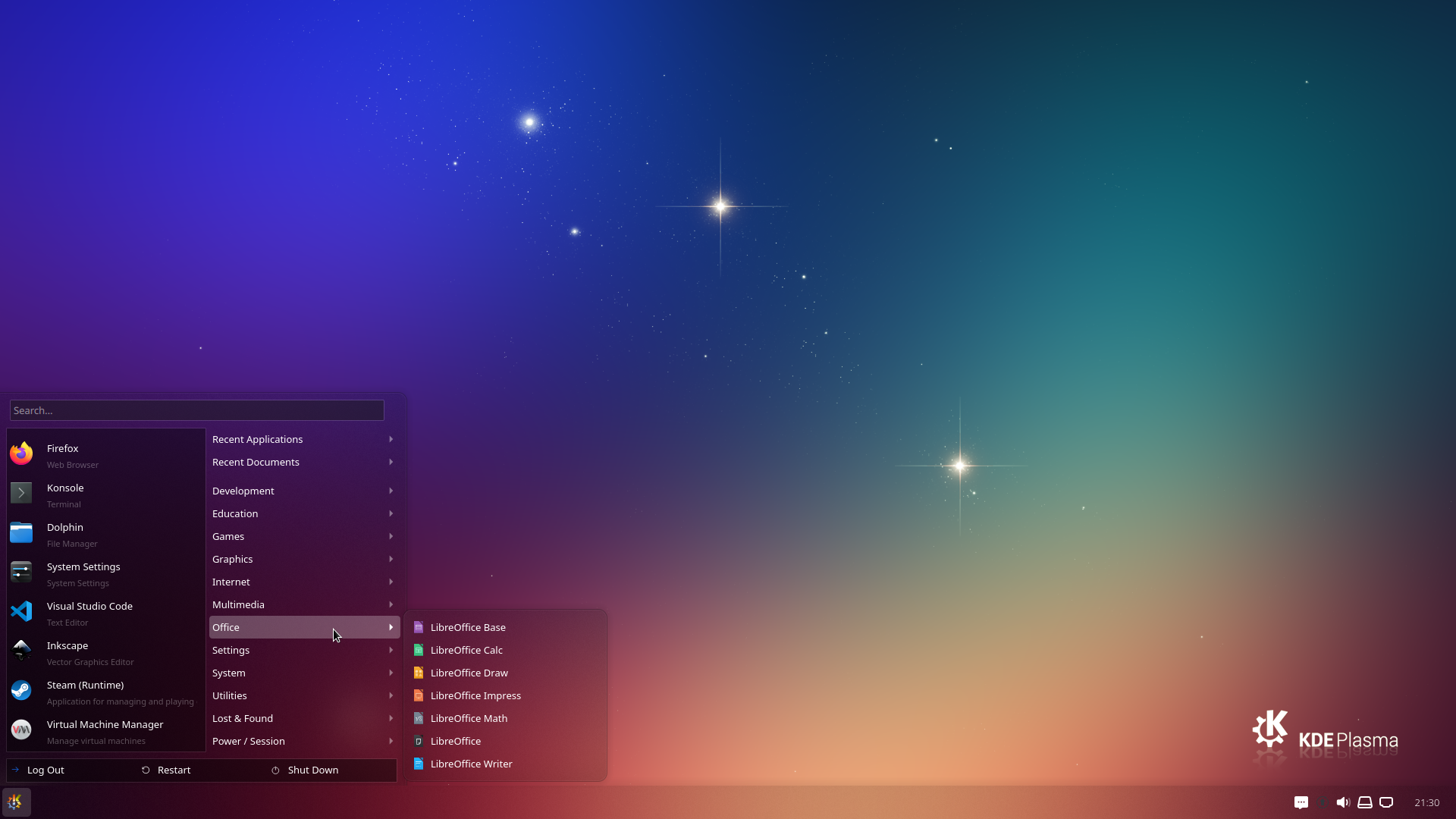
Task: Open the wired network tray icon
Action: coord(1386,802)
